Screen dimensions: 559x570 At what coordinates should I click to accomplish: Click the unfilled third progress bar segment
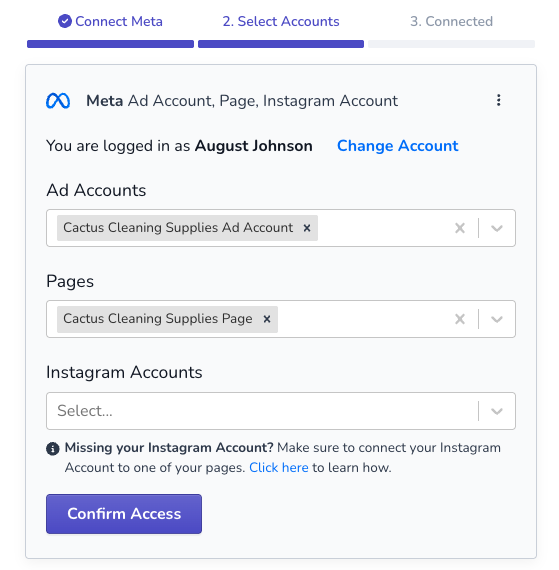tap(451, 44)
